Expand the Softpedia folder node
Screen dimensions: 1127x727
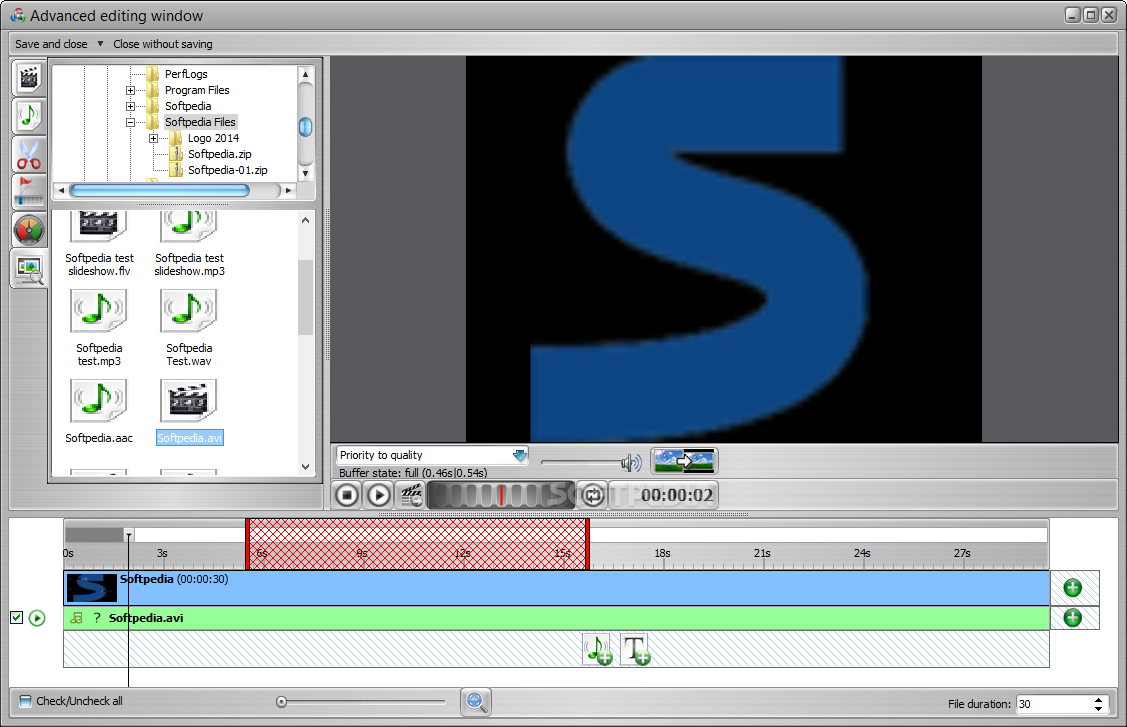coord(130,106)
